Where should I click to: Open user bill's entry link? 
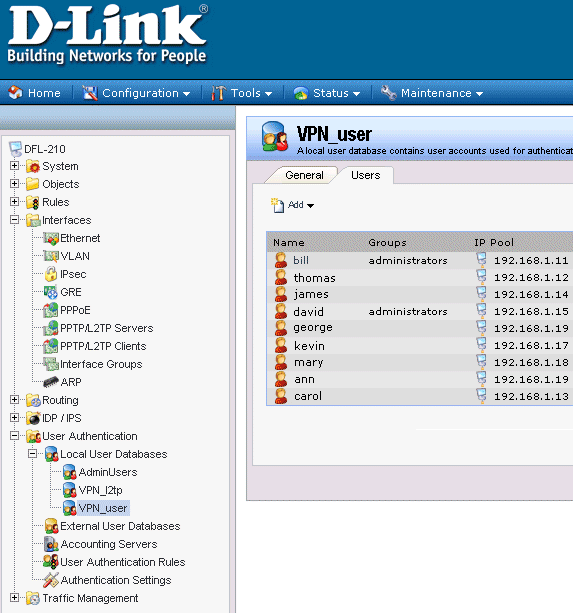301,260
